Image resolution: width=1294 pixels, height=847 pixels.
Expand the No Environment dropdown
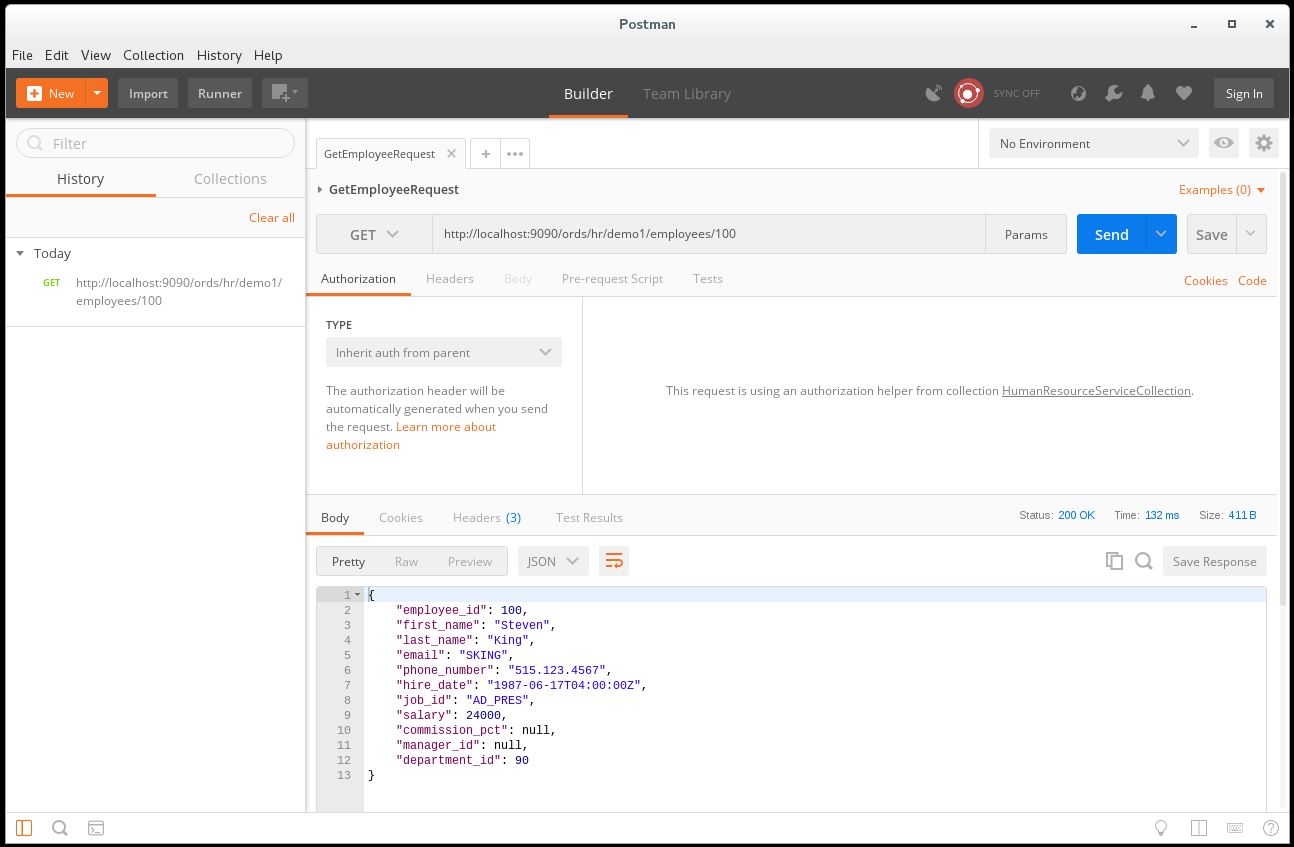pyautogui.click(x=1093, y=143)
